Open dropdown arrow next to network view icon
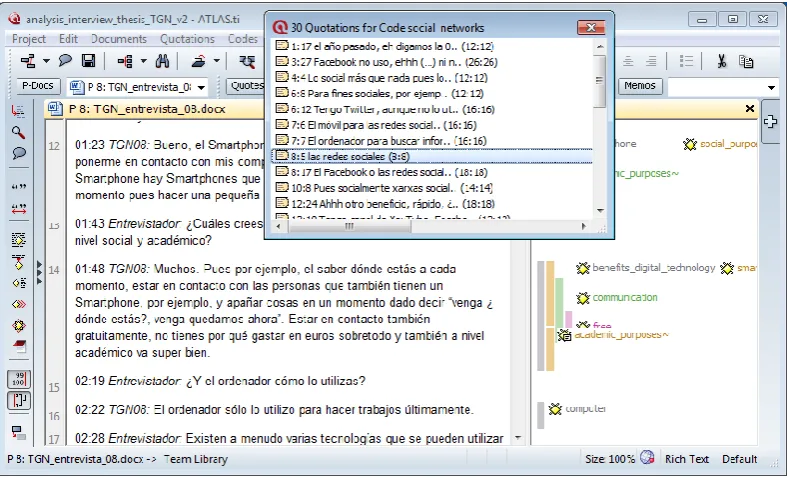 pyautogui.click(x=46, y=61)
